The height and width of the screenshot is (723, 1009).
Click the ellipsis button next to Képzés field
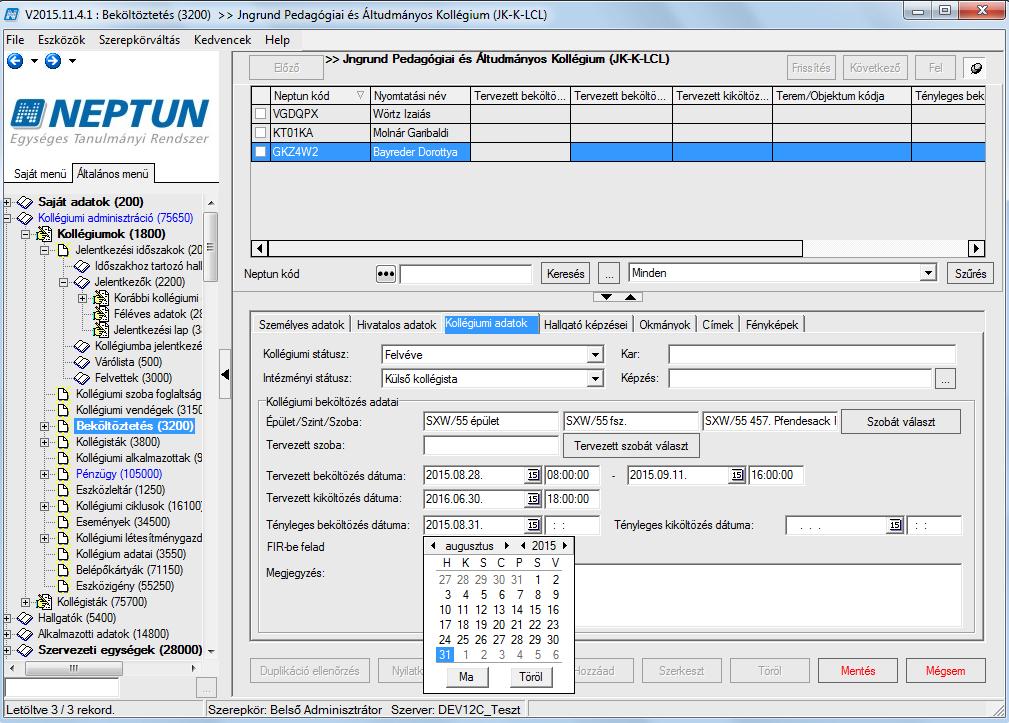click(x=945, y=379)
